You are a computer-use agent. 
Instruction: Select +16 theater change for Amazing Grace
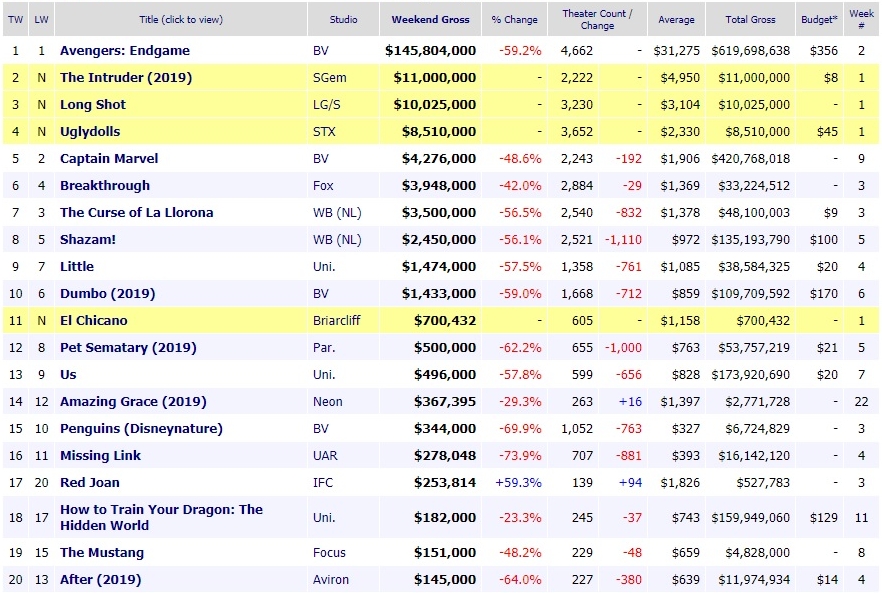(631, 402)
